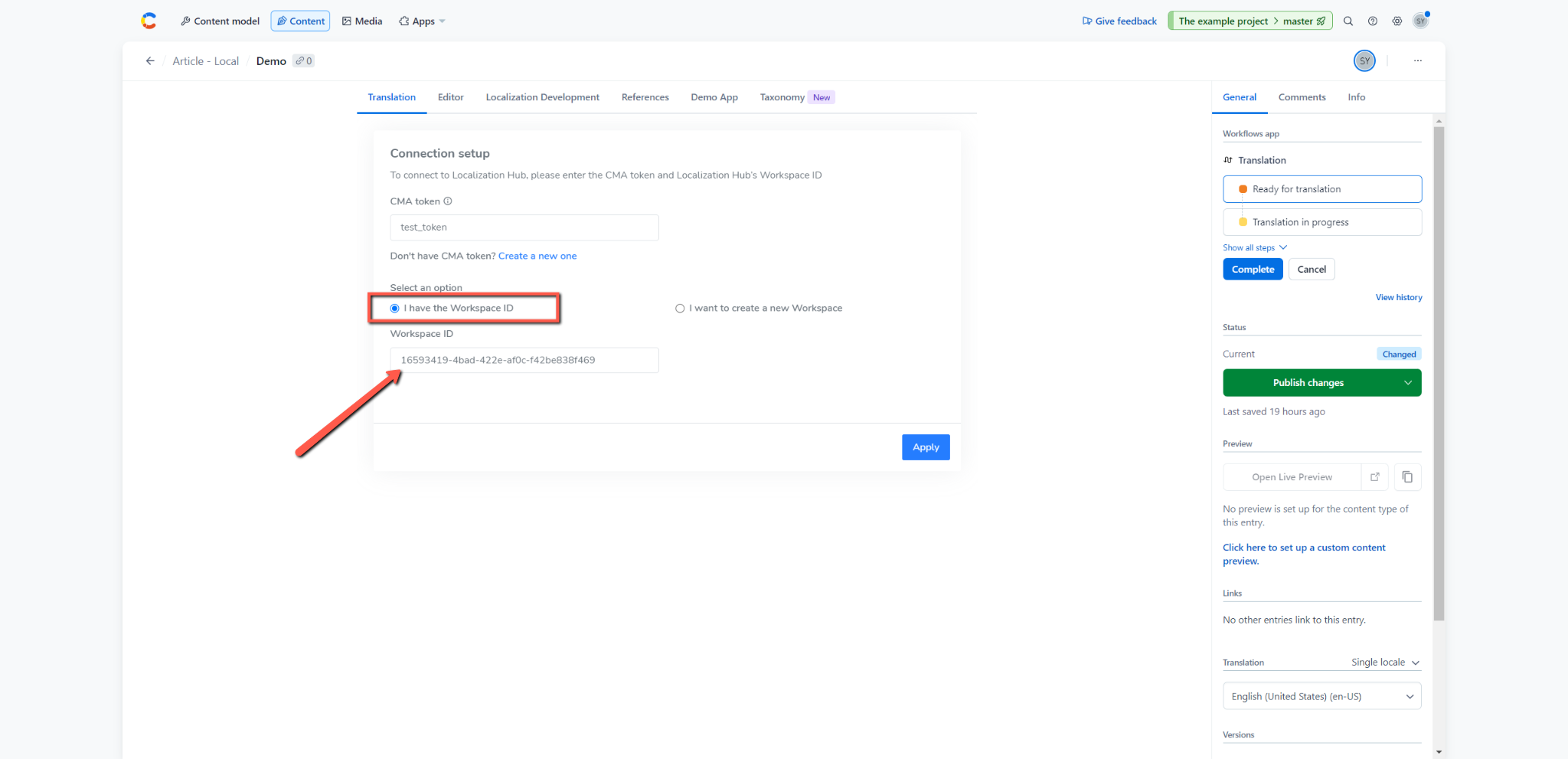Click the CMA token info icon

click(448, 201)
